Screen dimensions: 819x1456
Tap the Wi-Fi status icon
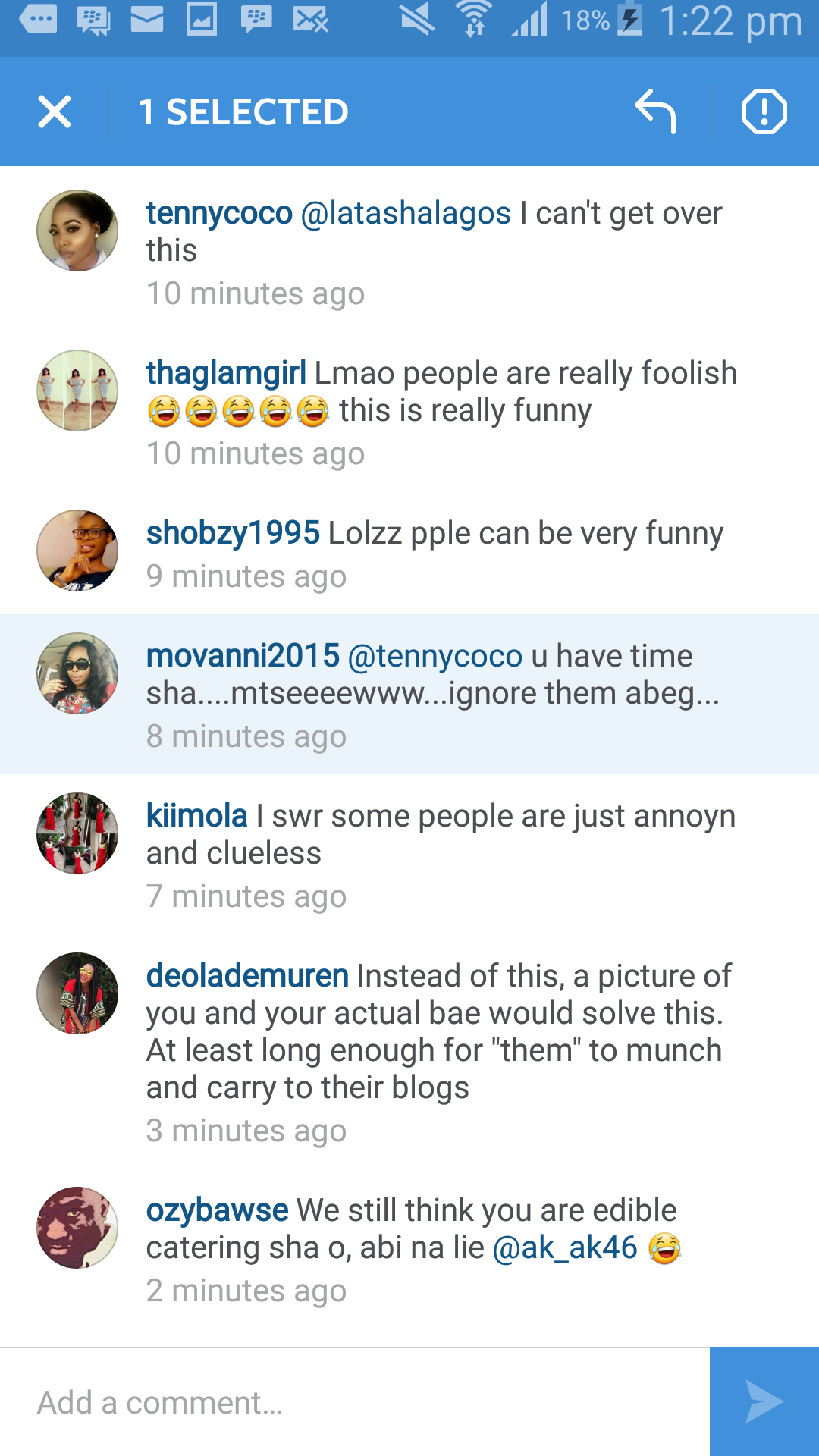[475, 20]
